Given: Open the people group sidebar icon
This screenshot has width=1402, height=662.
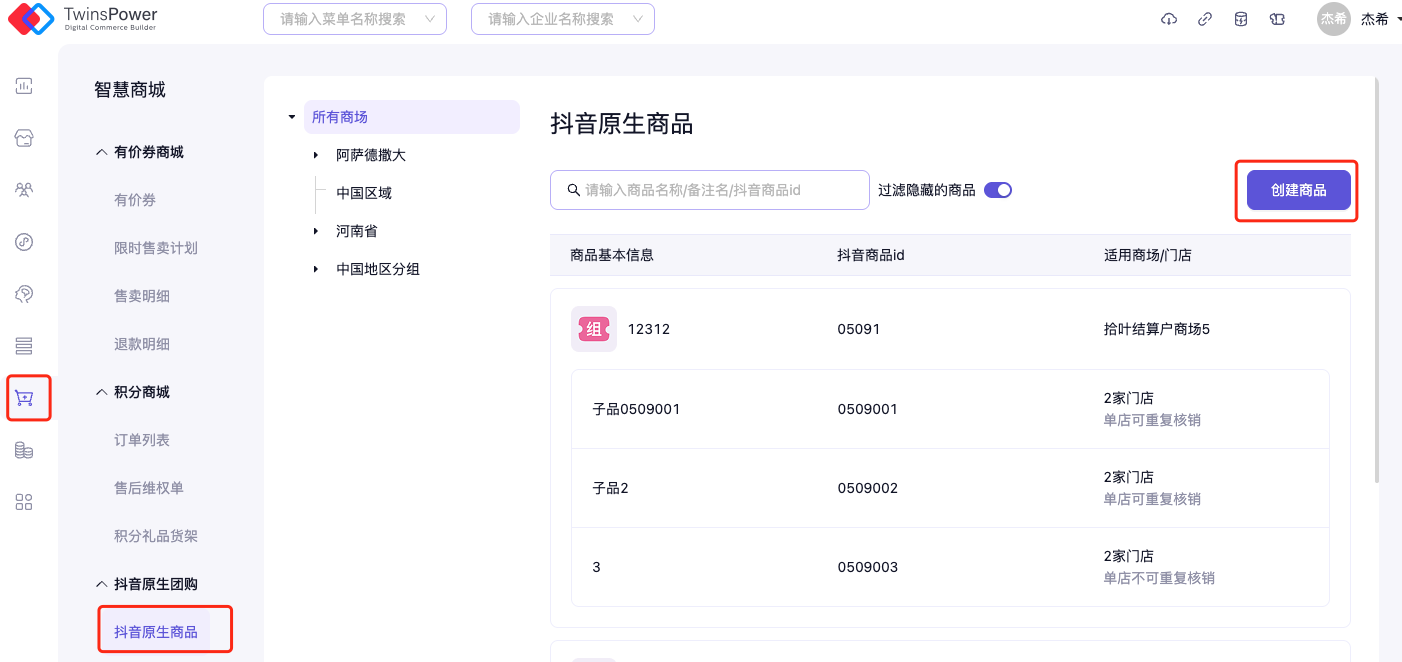Looking at the screenshot, I should 24,190.
